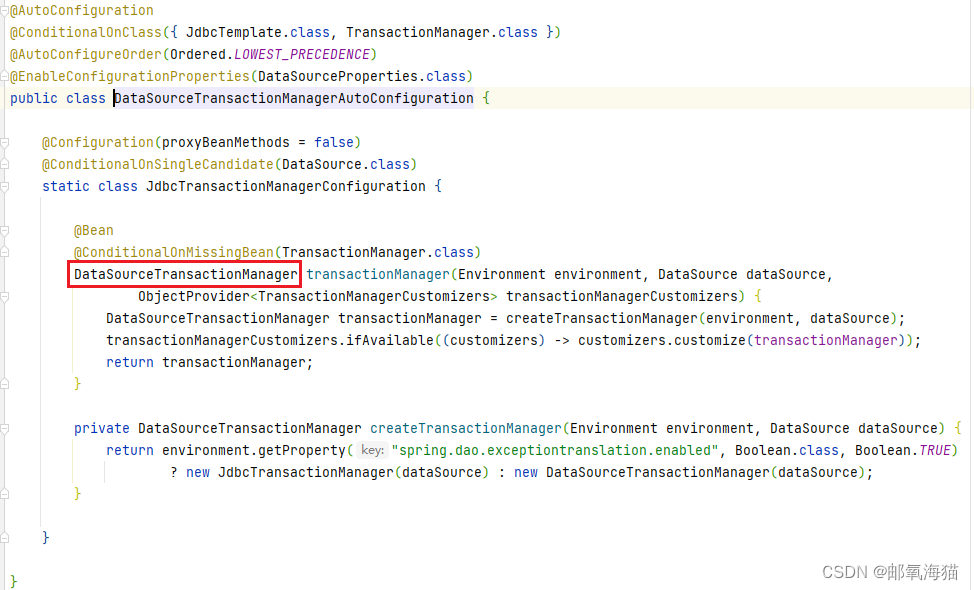
Task: Click Ordered interface name
Action: 198,55
